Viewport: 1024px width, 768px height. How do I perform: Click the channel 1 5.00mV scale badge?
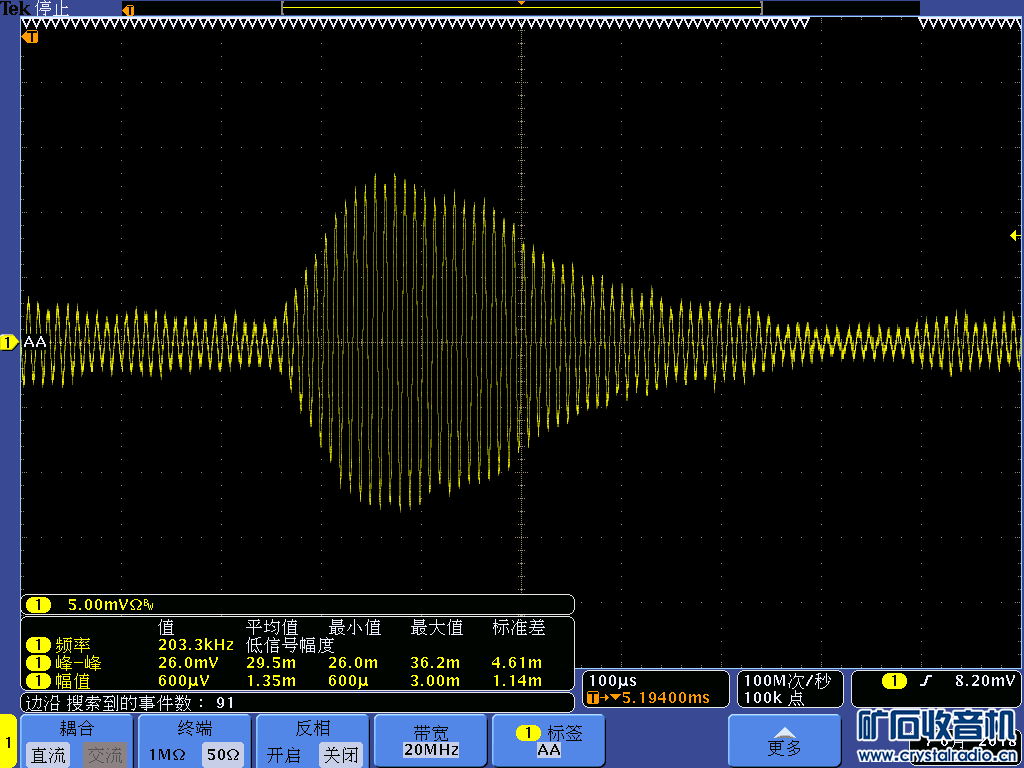[38, 605]
